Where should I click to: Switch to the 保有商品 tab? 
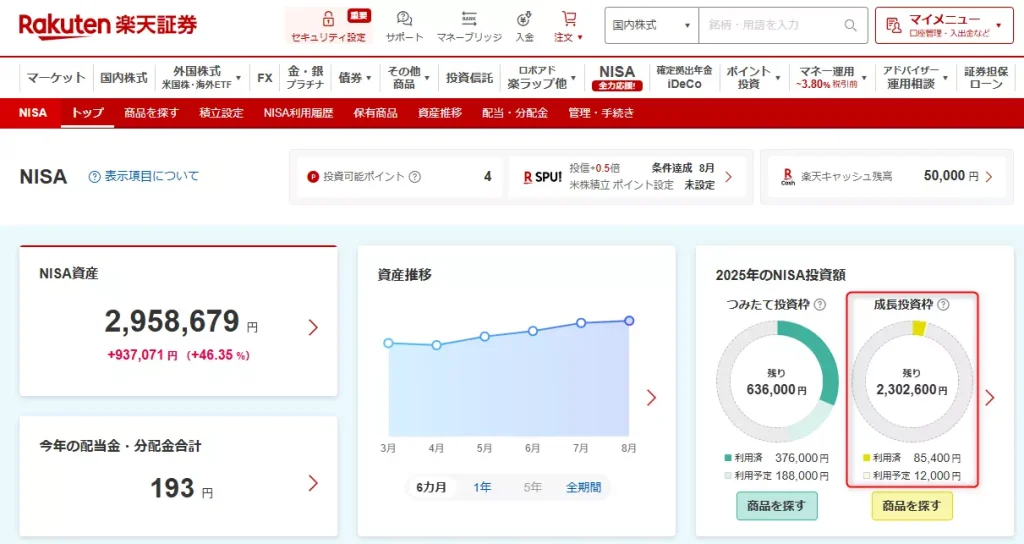pyautogui.click(x=376, y=113)
